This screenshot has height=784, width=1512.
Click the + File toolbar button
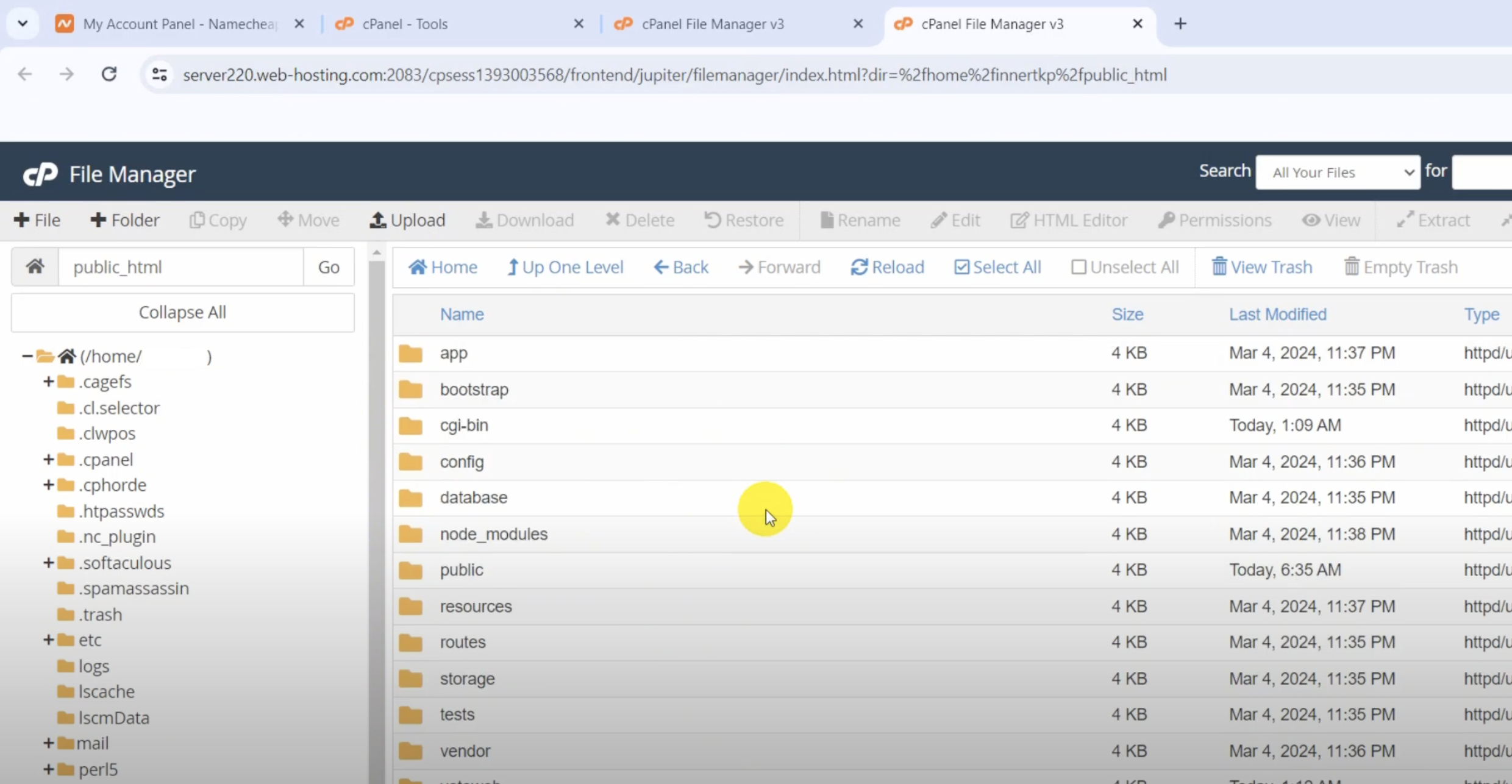coord(37,220)
